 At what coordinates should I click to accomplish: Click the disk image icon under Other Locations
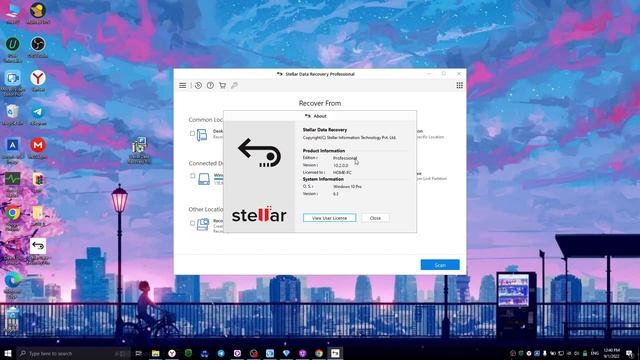pos(203,224)
